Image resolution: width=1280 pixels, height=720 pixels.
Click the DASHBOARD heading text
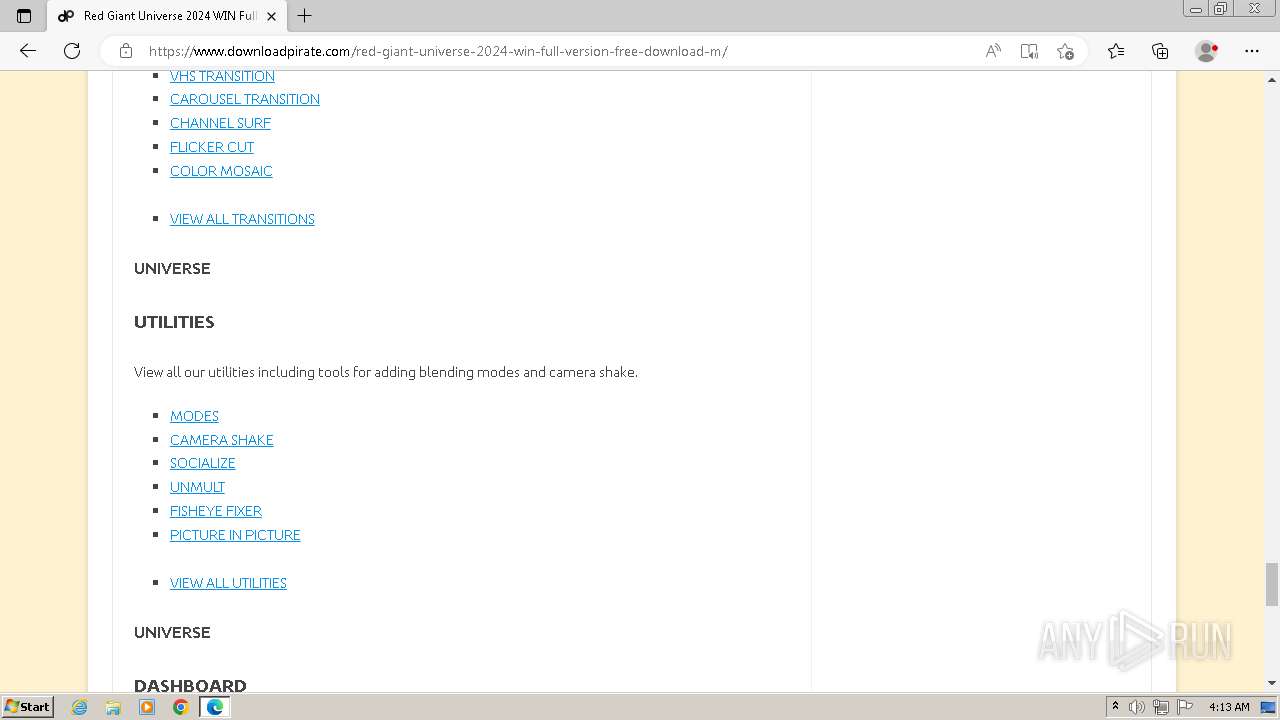(190, 685)
